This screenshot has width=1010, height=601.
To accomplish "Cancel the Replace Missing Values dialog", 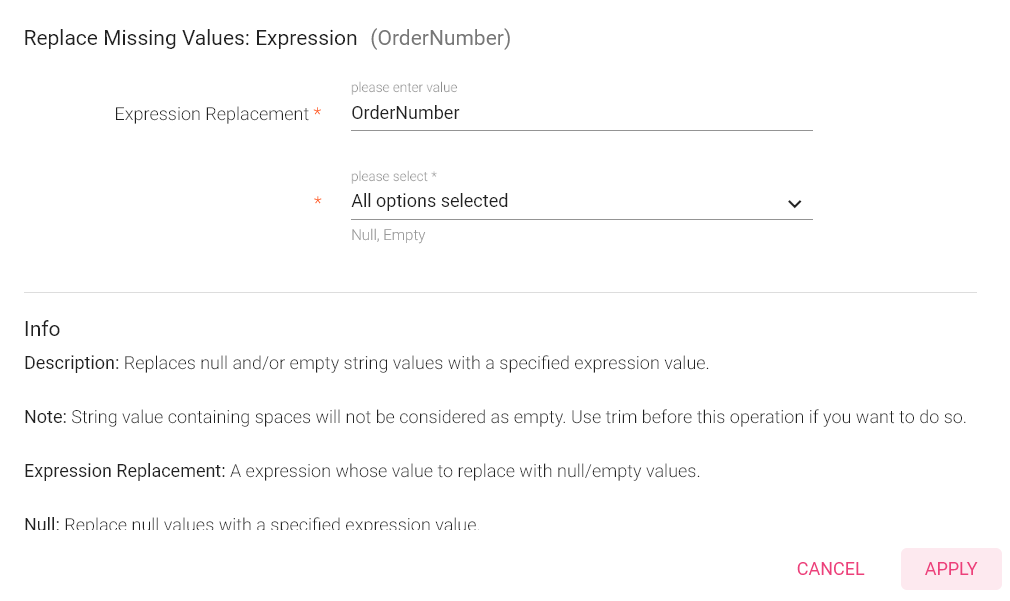I will click(x=830, y=568).
